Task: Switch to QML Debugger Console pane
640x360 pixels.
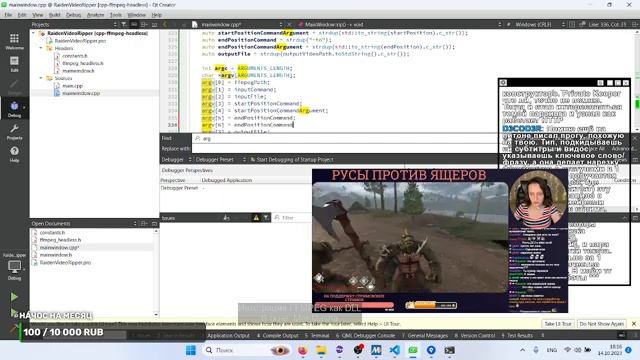Action: (365, 336)
